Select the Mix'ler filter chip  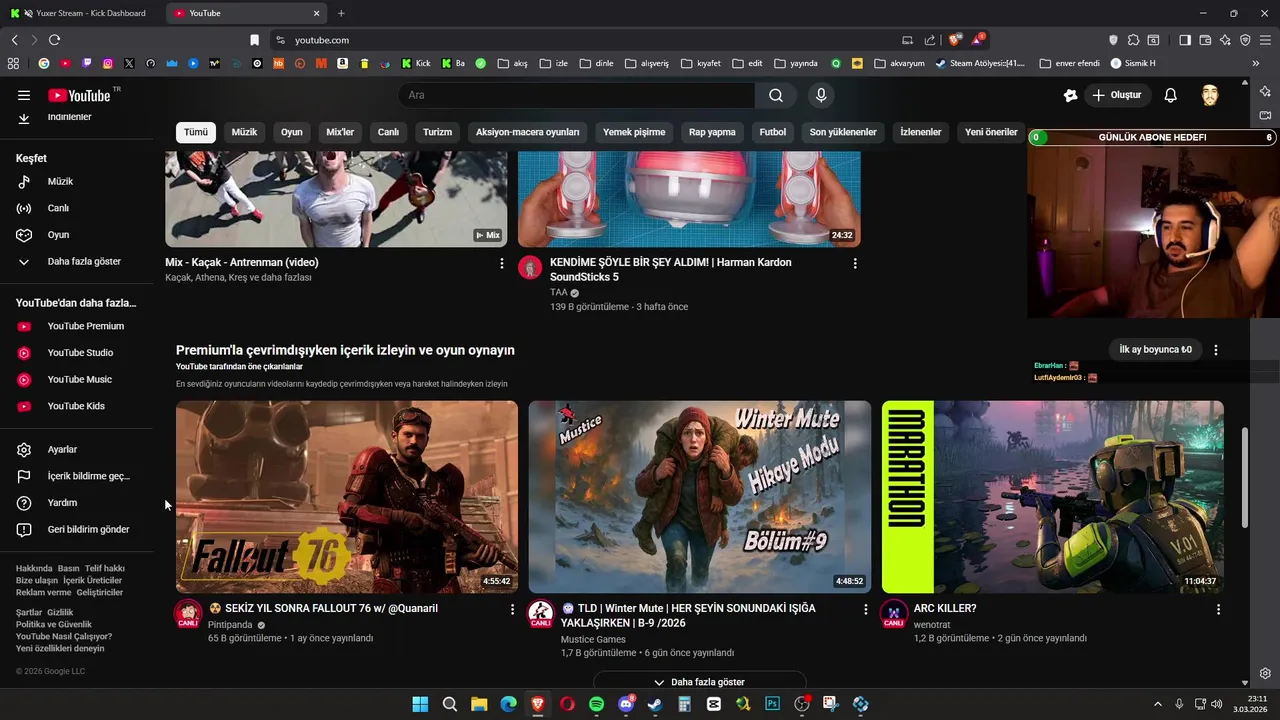pos(340,132)
